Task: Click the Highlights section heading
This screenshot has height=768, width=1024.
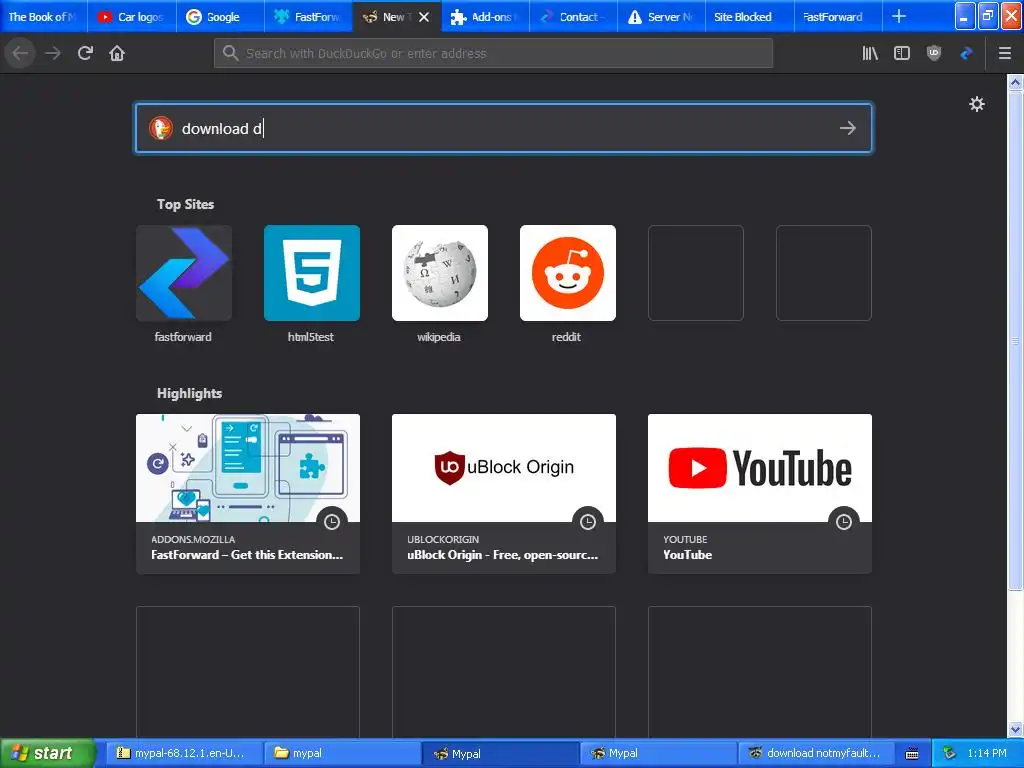Action: (x=189, y=393)
